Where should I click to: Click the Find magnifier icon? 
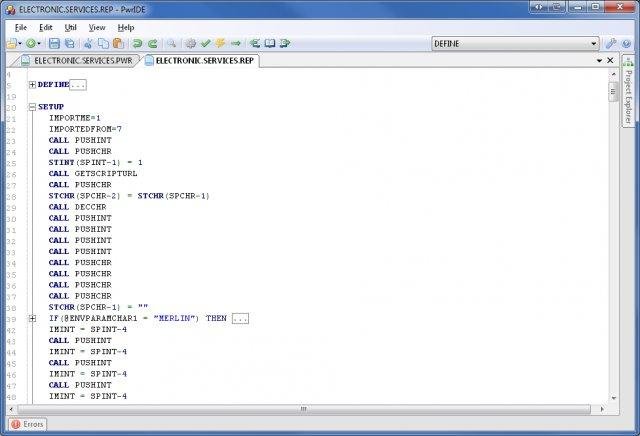[171, 43]
